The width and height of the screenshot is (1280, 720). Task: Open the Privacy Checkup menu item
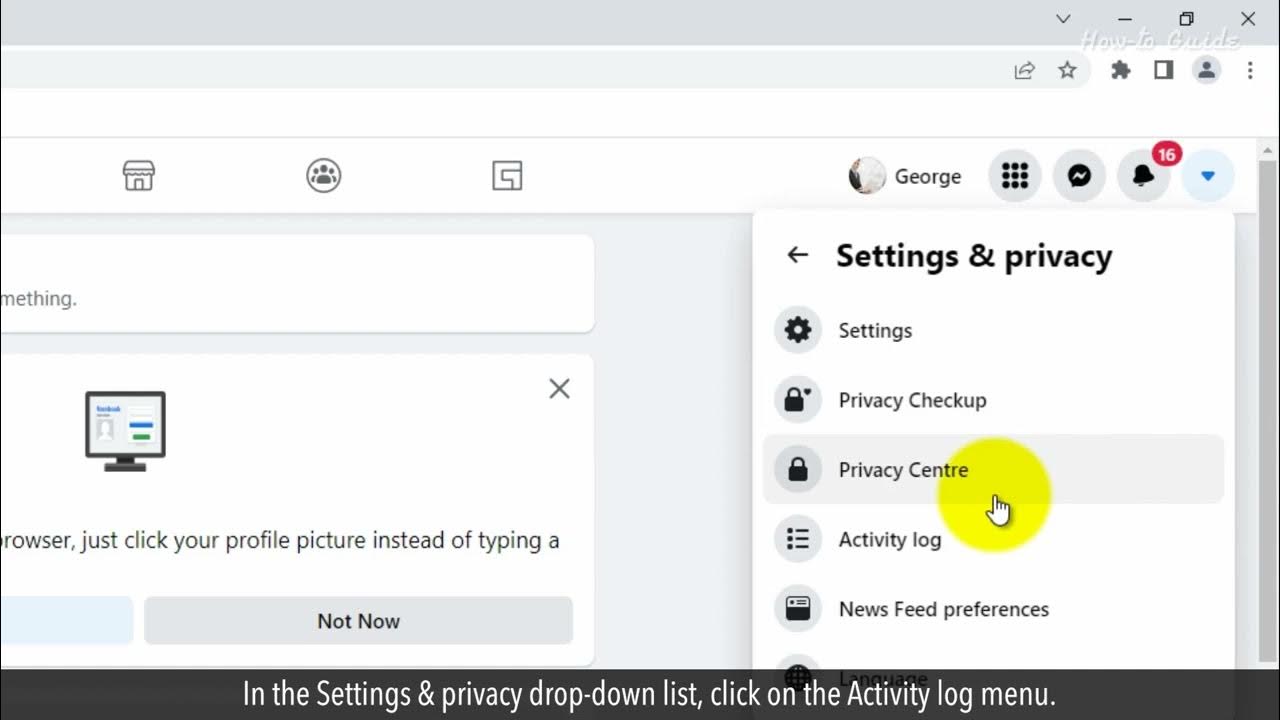click(x=912, y=400)
